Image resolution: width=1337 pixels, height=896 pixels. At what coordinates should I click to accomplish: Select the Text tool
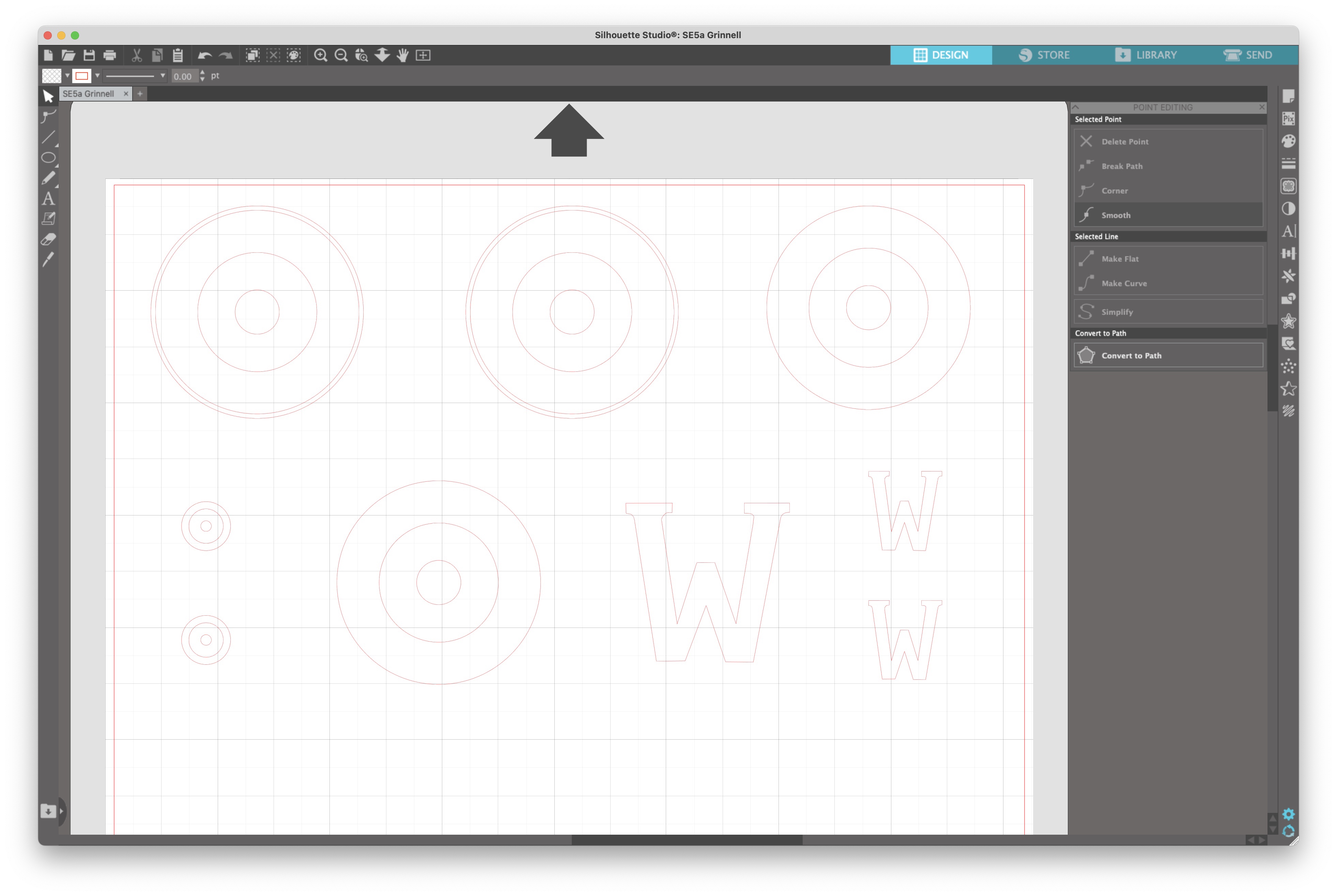pyautogui.click(x=49, y=199)
